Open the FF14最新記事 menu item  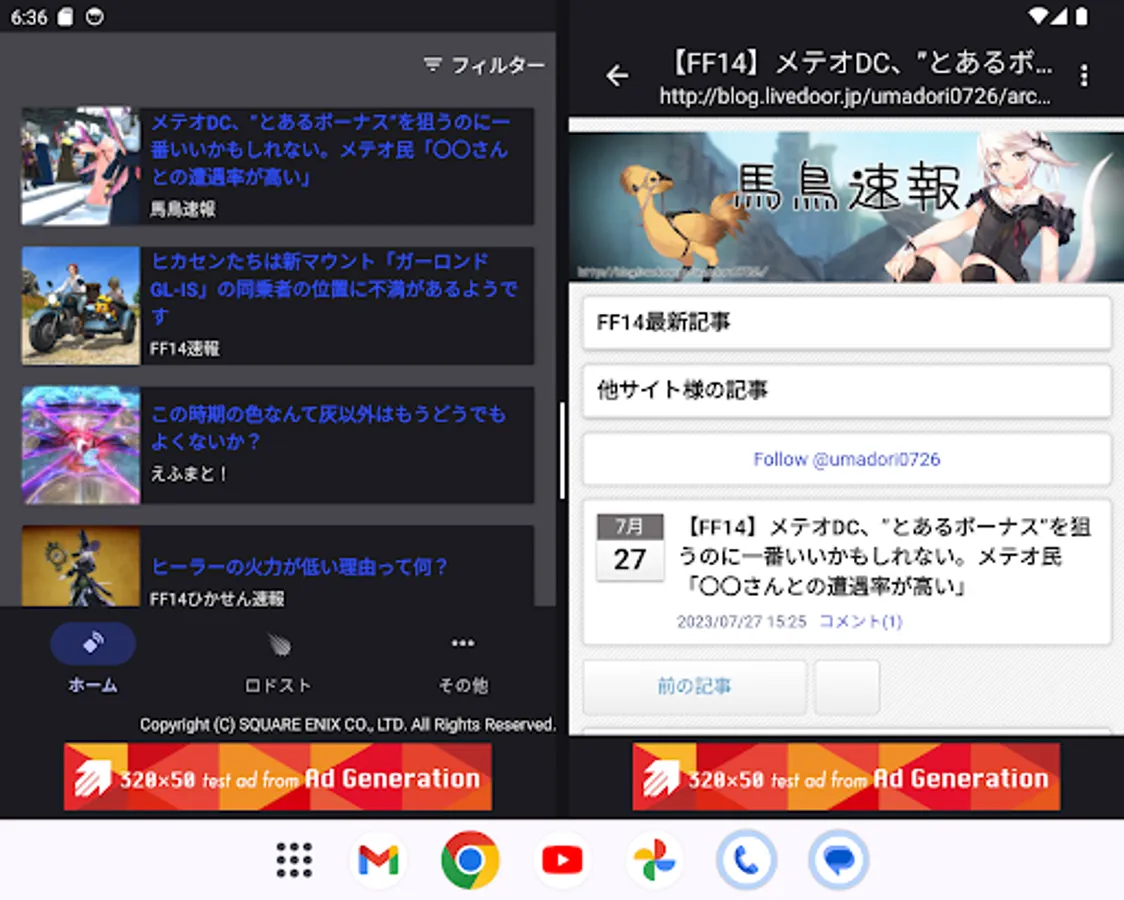pos(847,322)
